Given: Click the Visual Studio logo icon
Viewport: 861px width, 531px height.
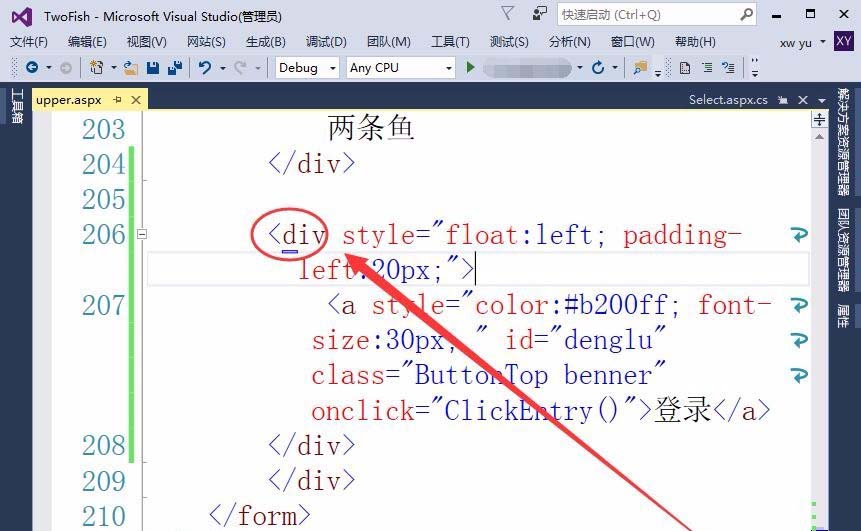Looking at the screenshot, I should point(22,16).
